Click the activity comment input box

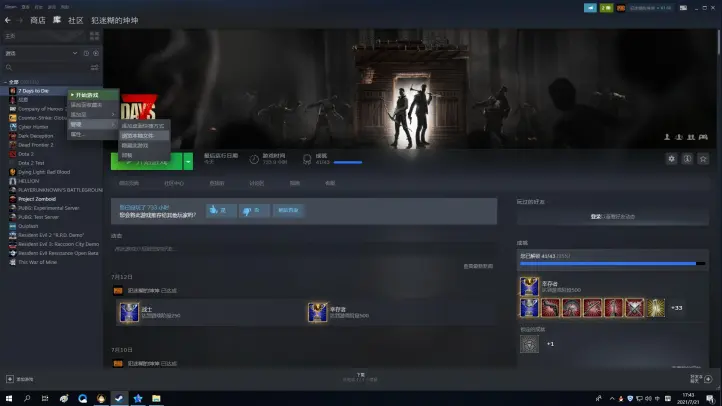(304, 249)
